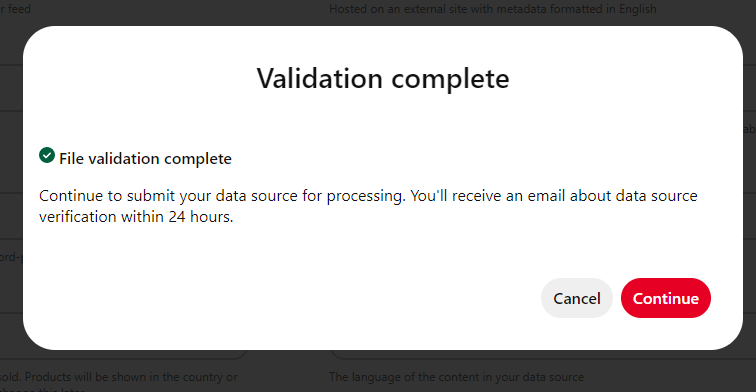Click the green checkmark success icon
Image resolution: width=756 pixels, height=392 pixels.
pyautogui.click(x=47, y=155)
